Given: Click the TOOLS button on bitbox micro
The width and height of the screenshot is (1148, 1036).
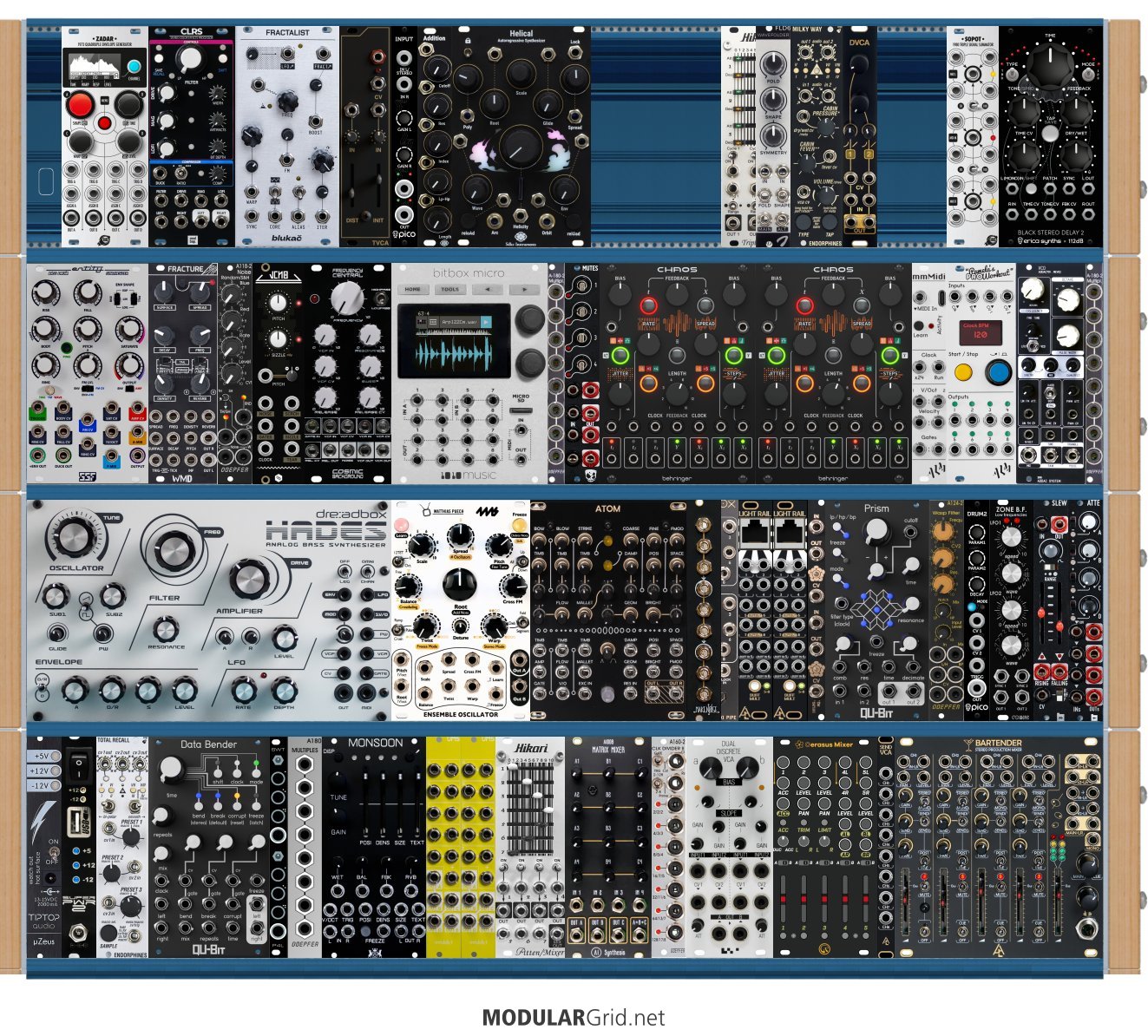Looking at the screenshot, I should pyautogui.click(x=450, y=290).
